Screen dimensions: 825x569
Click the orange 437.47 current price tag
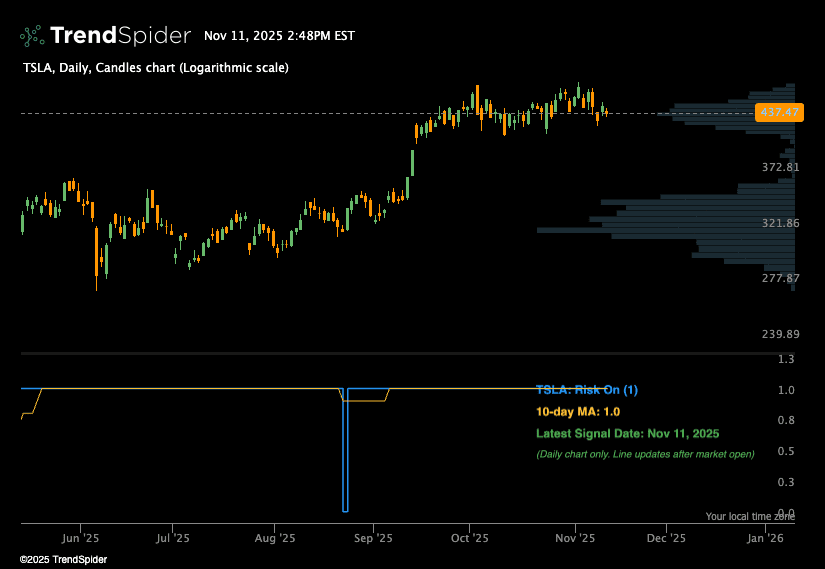coord(779,112)
